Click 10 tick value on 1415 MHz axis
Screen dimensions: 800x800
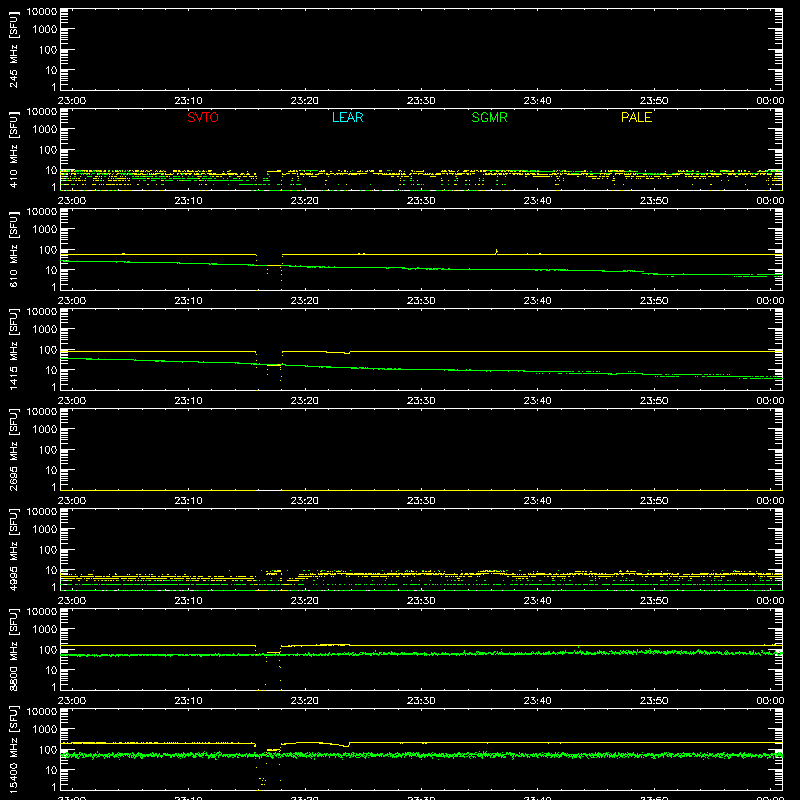pyautogui.click(x=51, y=370)
